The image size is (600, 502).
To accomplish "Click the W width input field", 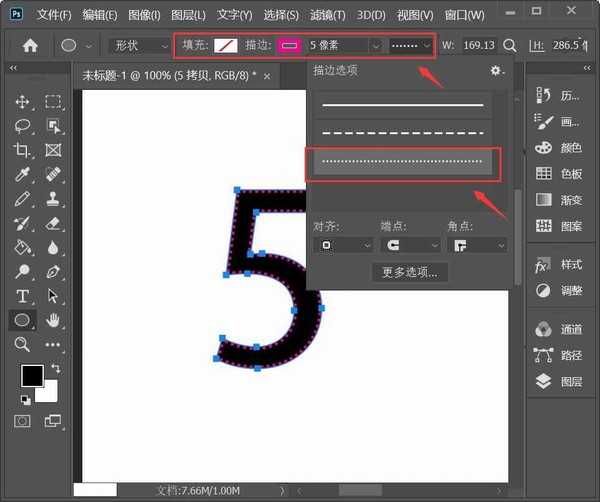I will pos(479,46).
